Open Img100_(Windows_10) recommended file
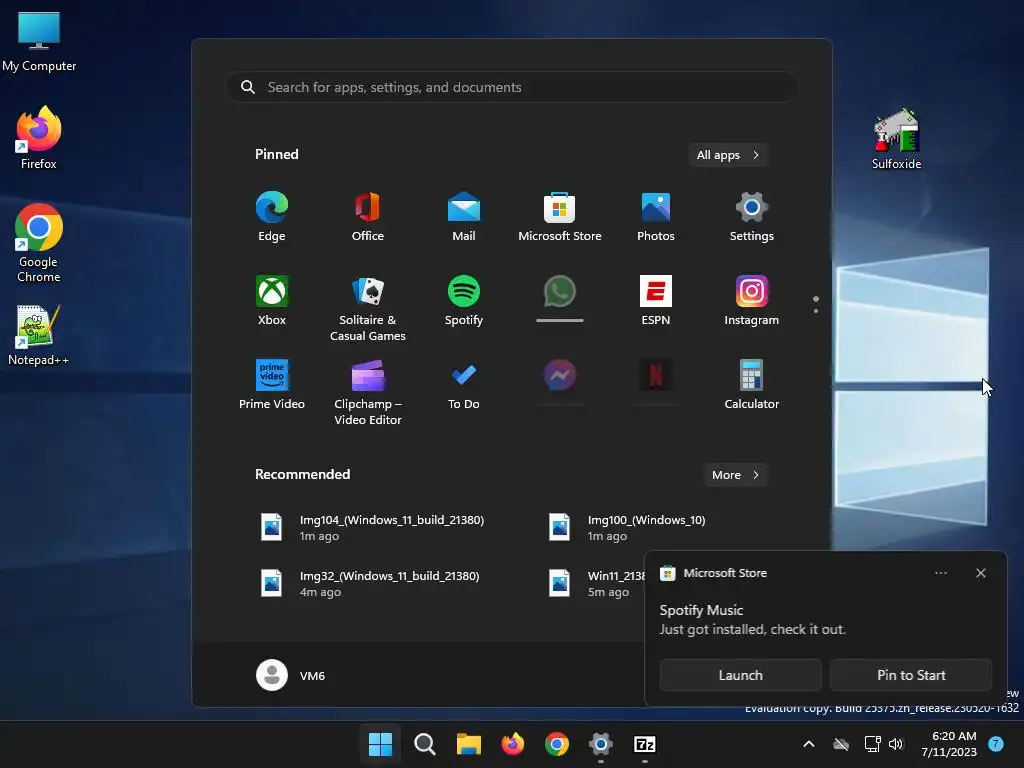The image size is (1024, 768). pos(627,528)
